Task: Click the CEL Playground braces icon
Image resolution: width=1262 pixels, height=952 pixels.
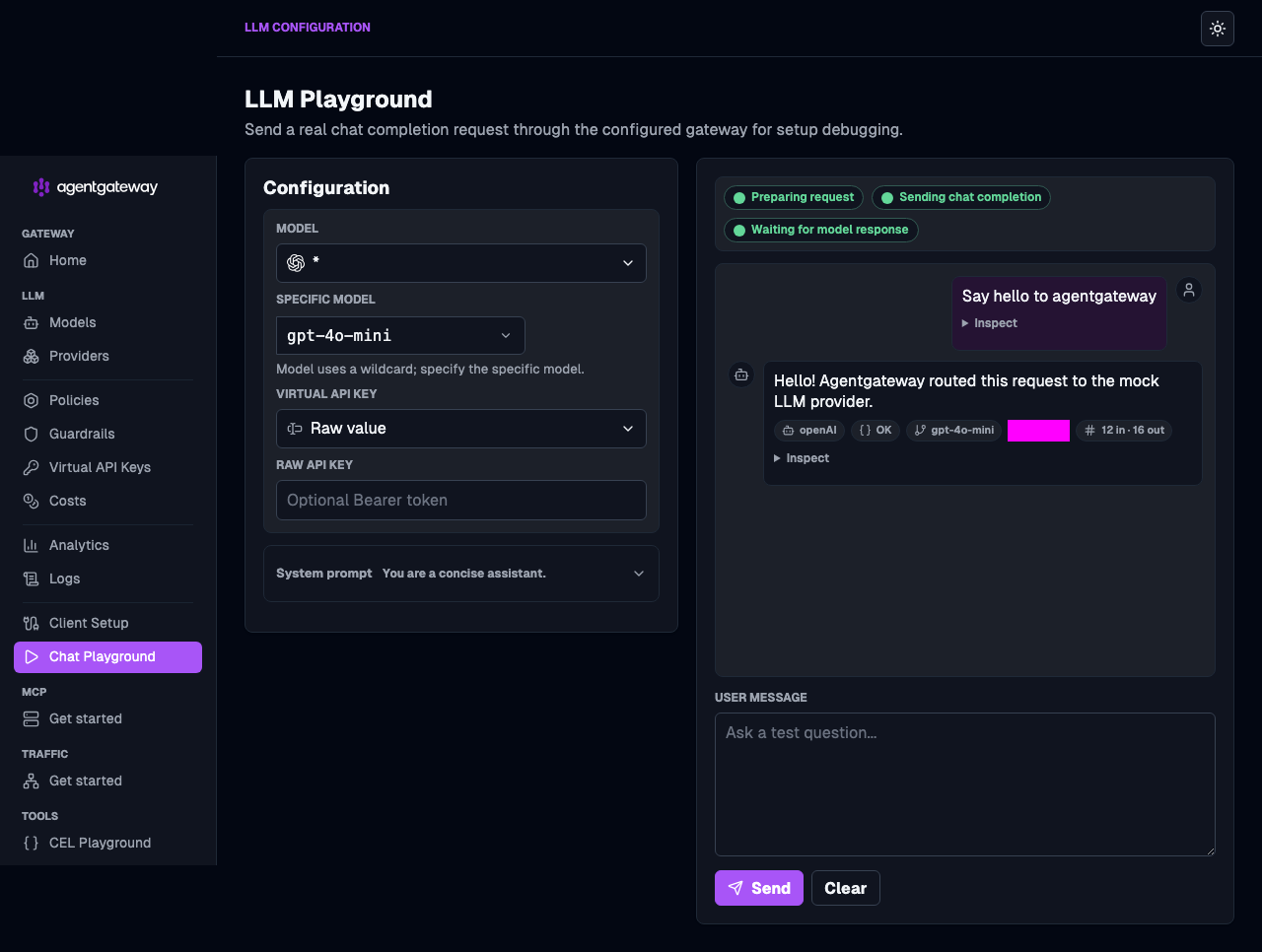Action: (x=31, y=843)
